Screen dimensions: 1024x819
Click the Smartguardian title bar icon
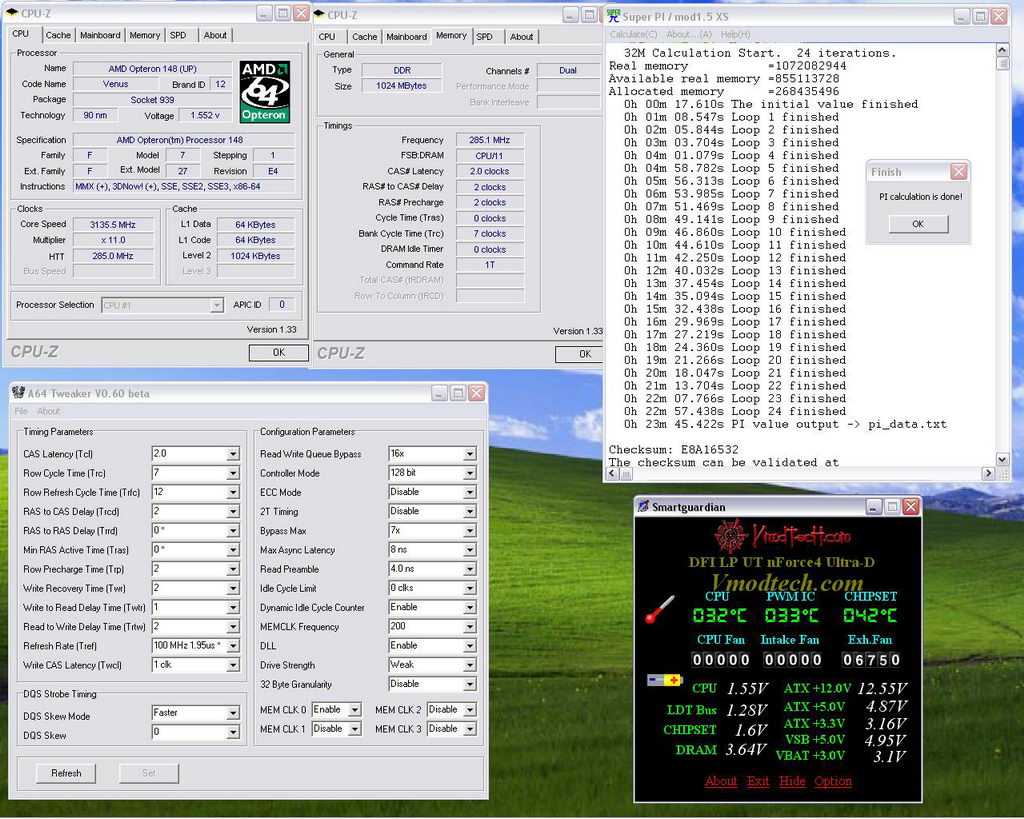coord(643,506)
